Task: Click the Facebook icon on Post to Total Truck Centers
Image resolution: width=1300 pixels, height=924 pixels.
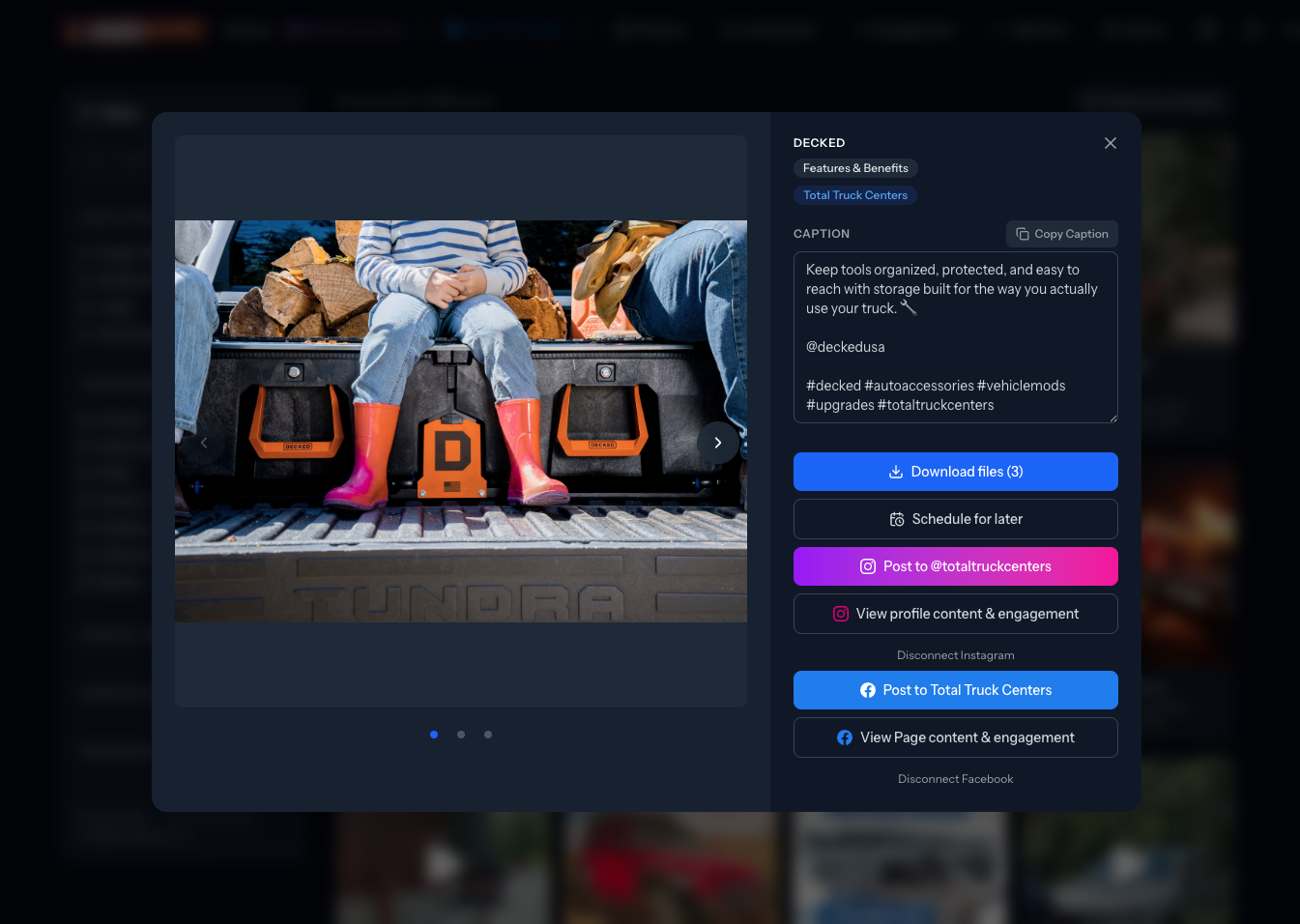Action: point(868,690)
